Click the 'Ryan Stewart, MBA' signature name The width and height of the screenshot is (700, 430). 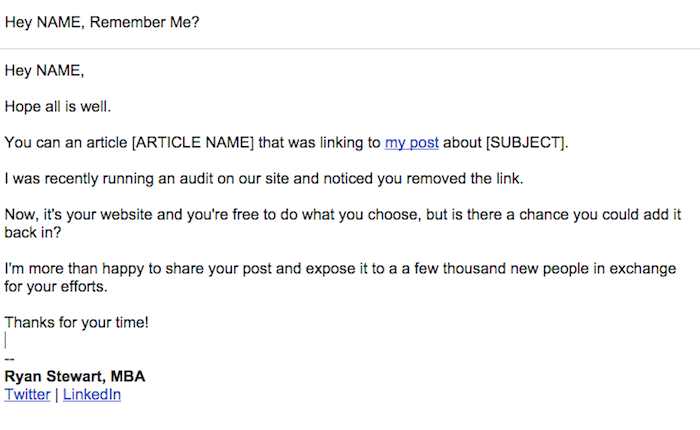coord(75,376)
